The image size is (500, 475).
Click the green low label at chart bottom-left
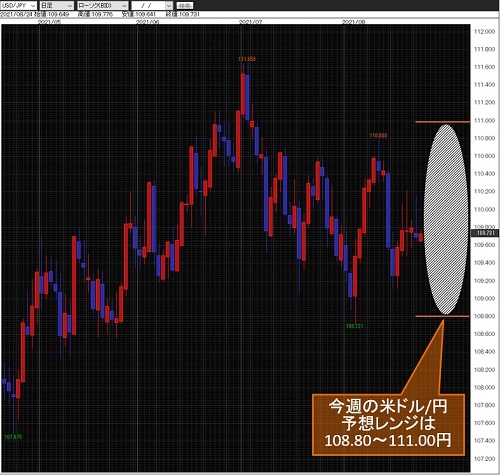coord(13,437)
